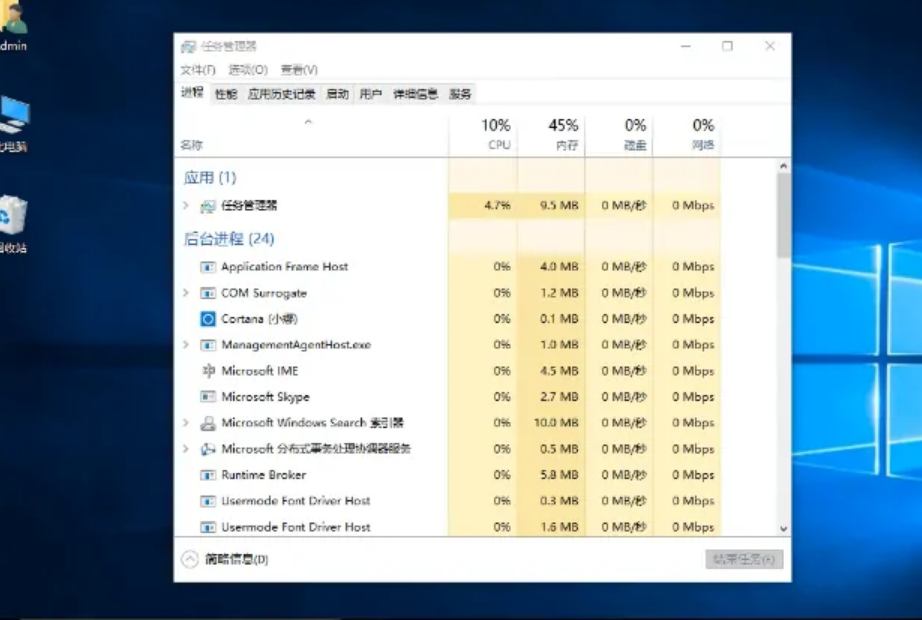Click the Microsoft IME process icon
Screen dimensions: 922x620
pos(207,370)
